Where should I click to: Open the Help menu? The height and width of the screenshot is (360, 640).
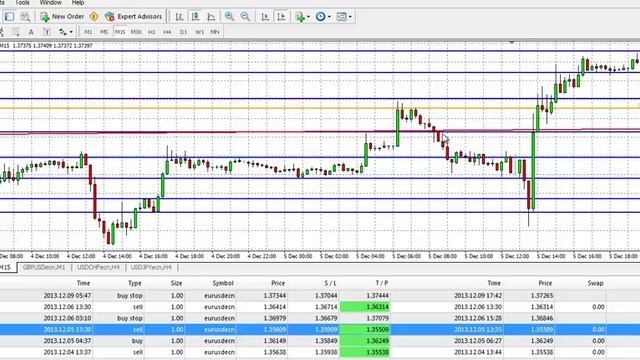click(78, 2)
